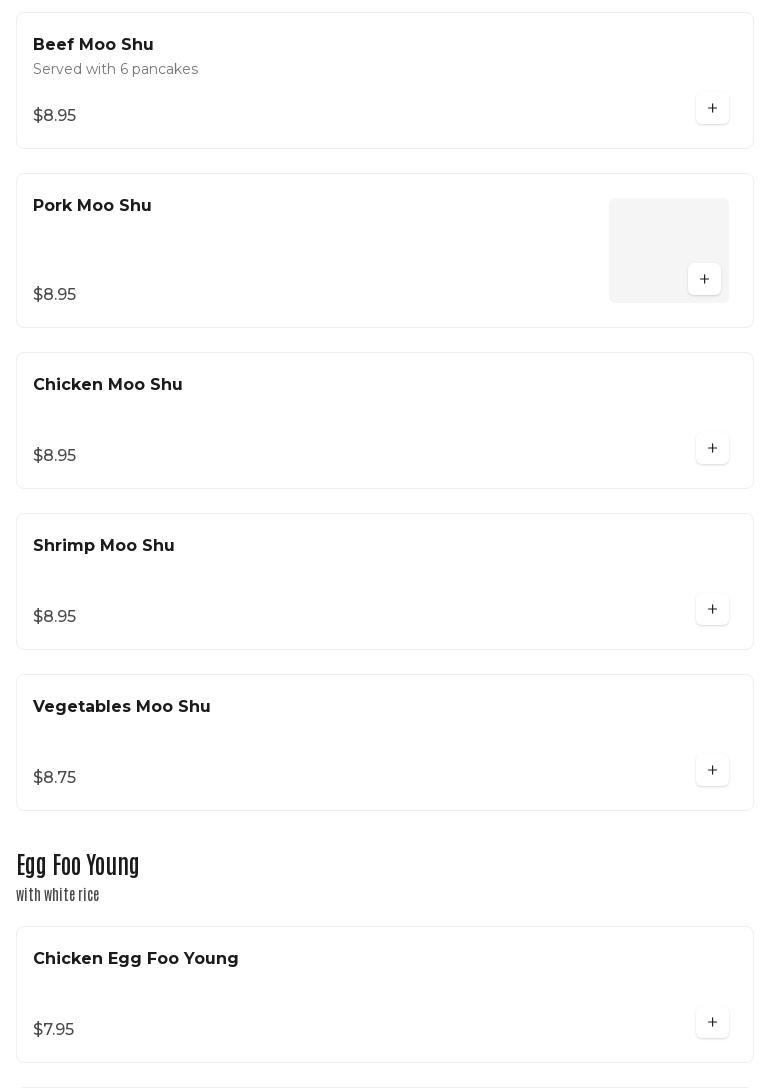Click "Served with 6 pancakes" description
Screen dimensions: 770x1088
(115, 69)
